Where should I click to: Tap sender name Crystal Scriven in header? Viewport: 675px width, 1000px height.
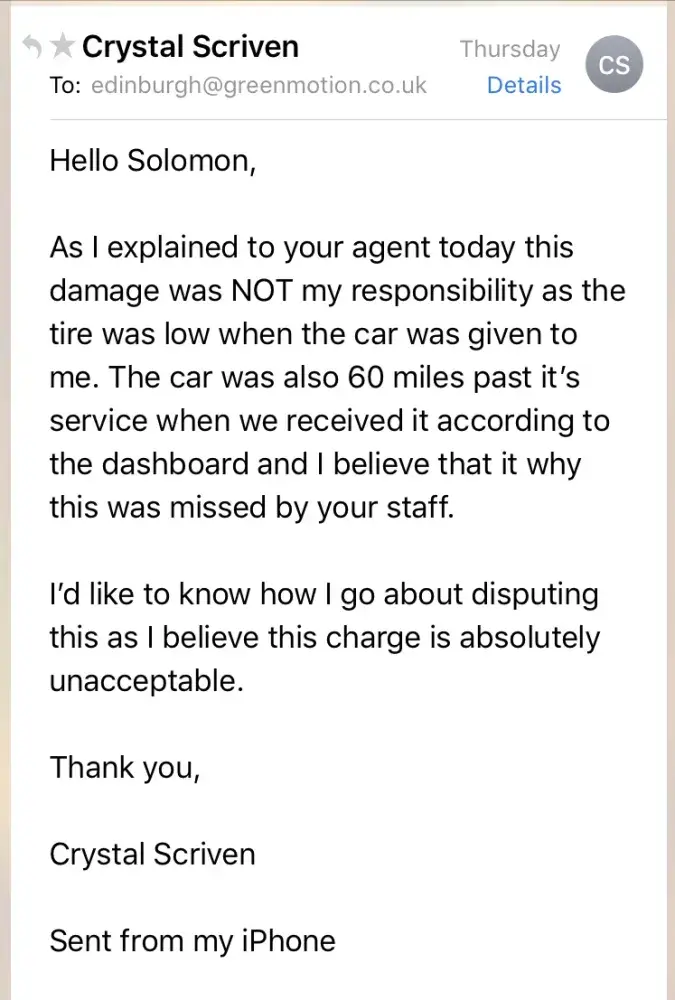coord(190,46)
